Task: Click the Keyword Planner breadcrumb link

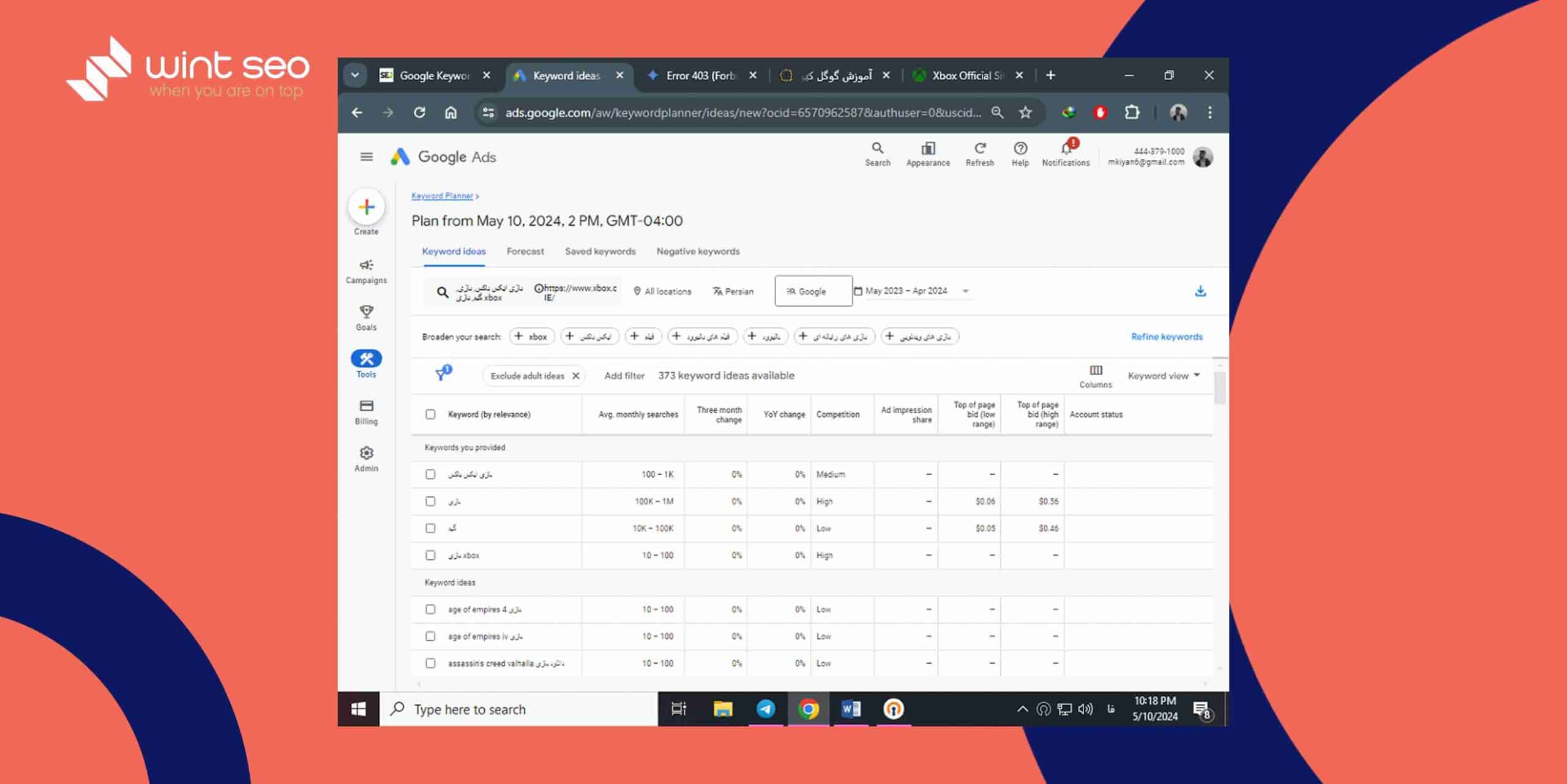Action: (x=442, y=196)
